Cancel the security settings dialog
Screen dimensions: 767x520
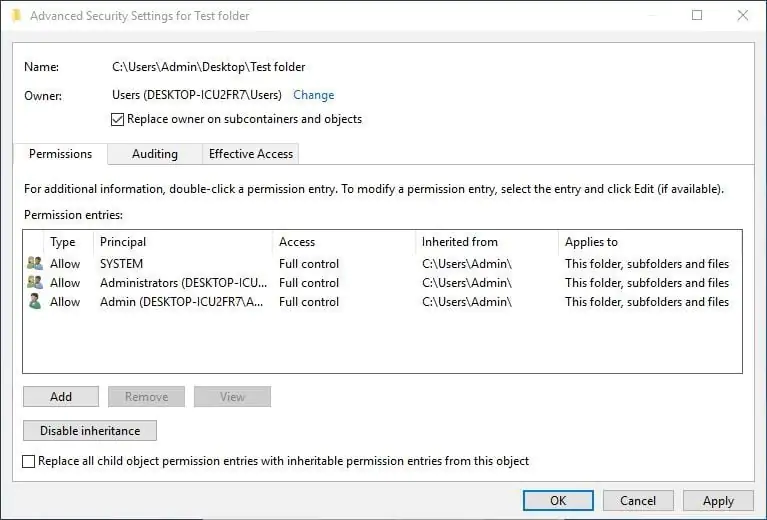638,501
